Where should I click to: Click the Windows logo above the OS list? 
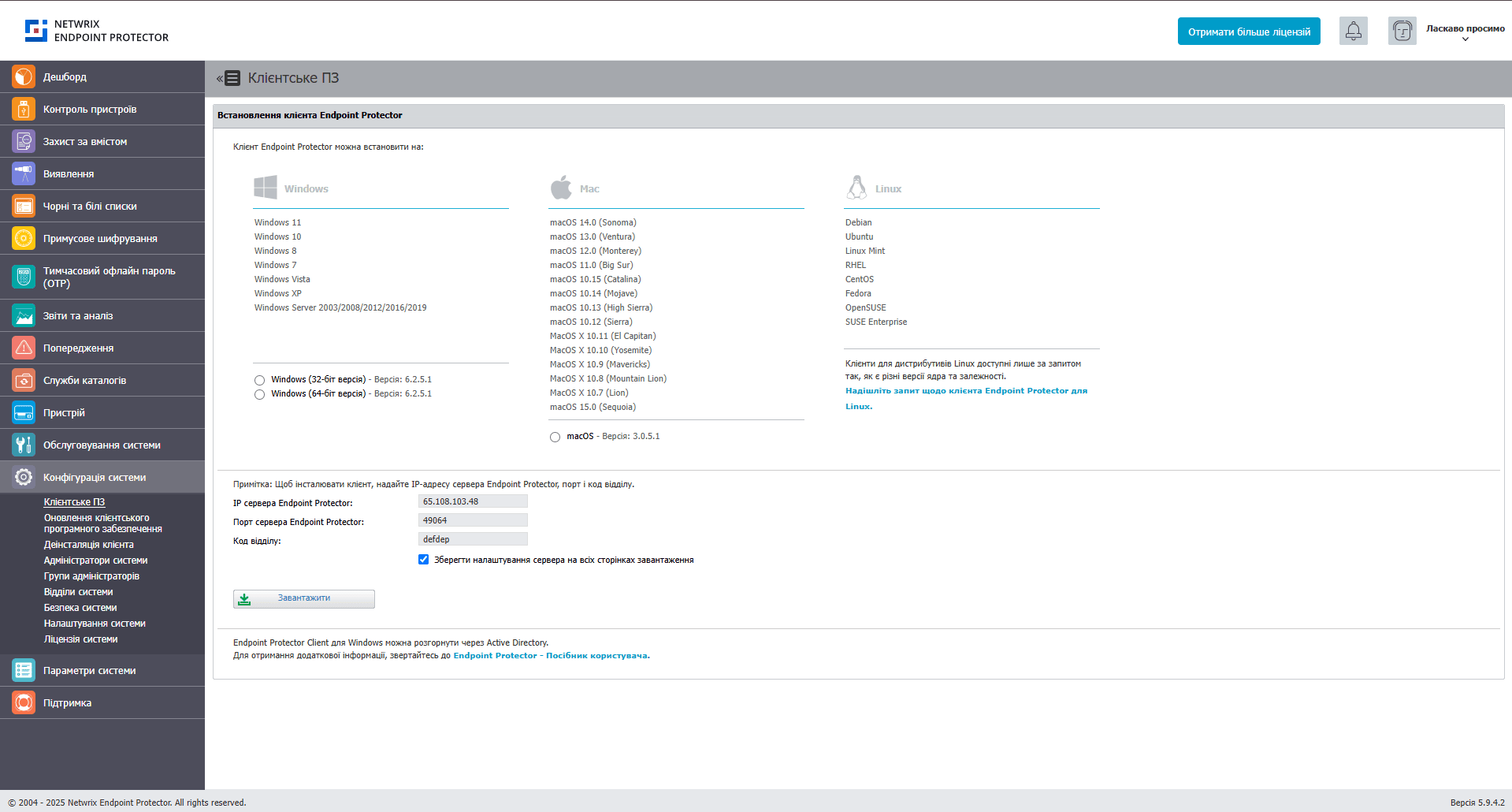click(x=266, y=187)
